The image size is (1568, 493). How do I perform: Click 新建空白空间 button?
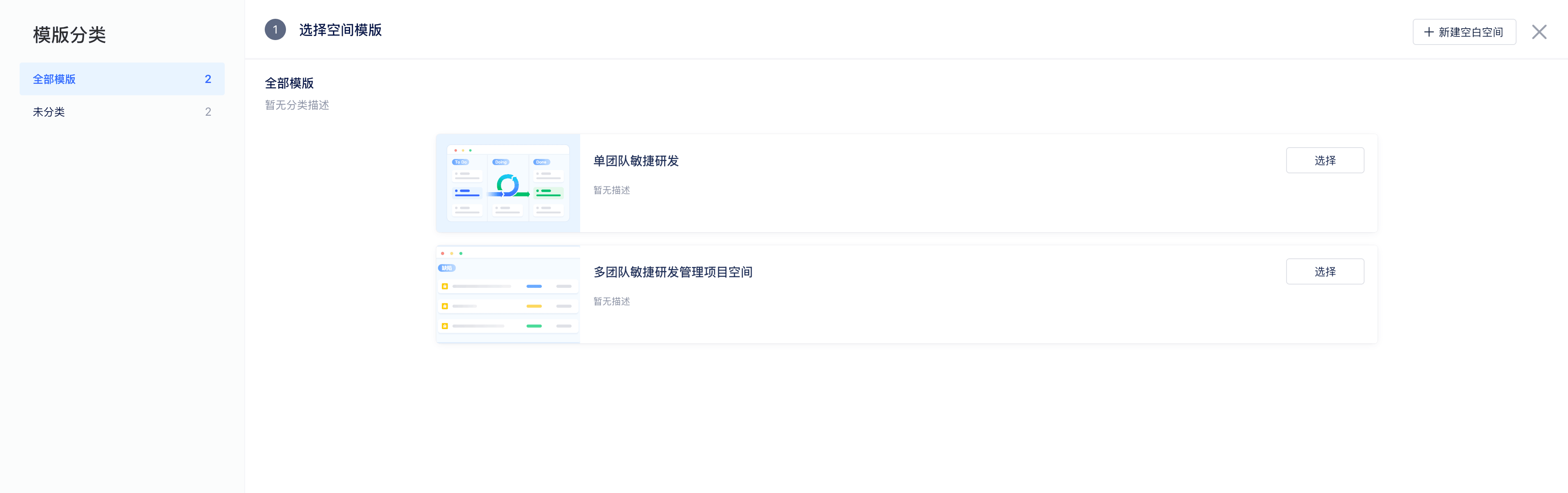[x=1464, y=32]
